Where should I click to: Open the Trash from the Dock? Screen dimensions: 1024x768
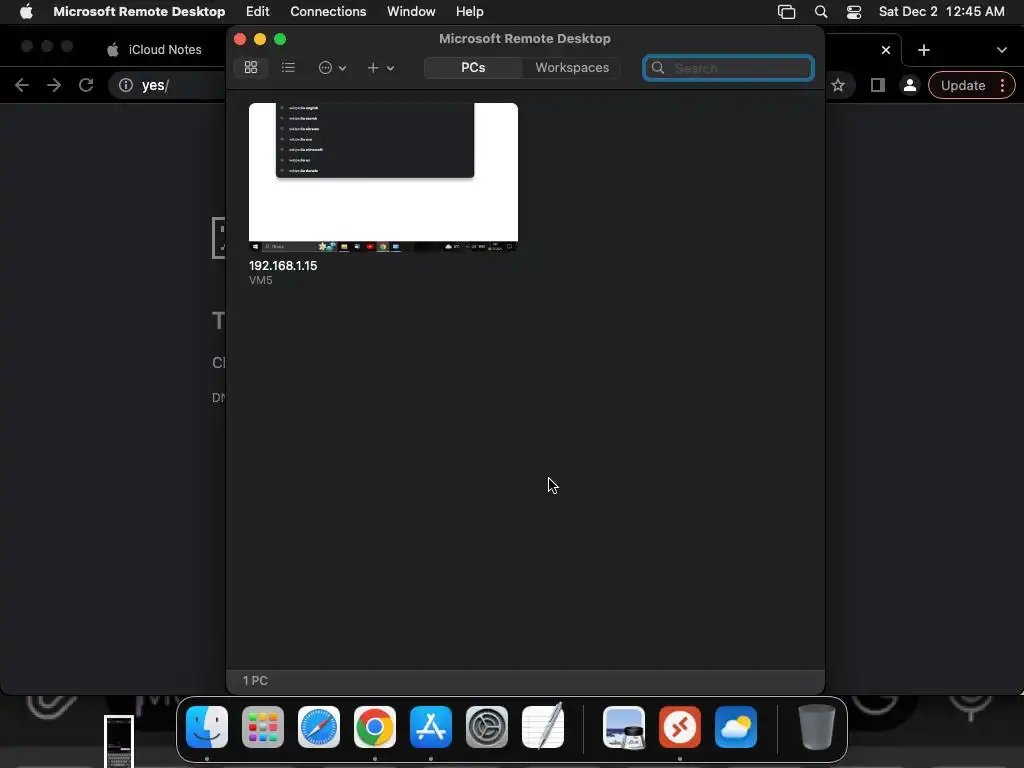(816, 727)
